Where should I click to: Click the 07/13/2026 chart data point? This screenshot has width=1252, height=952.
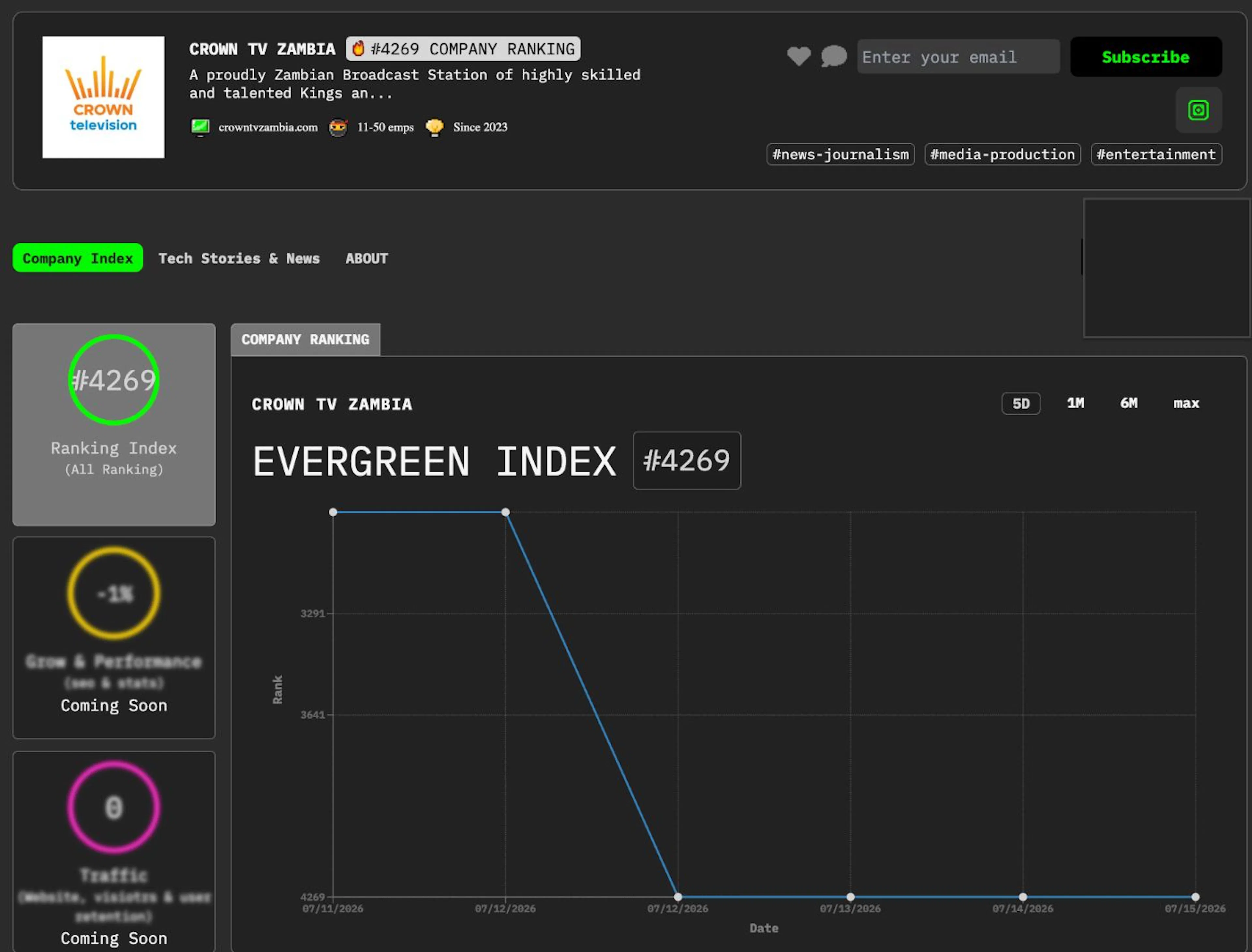[850, 897]
